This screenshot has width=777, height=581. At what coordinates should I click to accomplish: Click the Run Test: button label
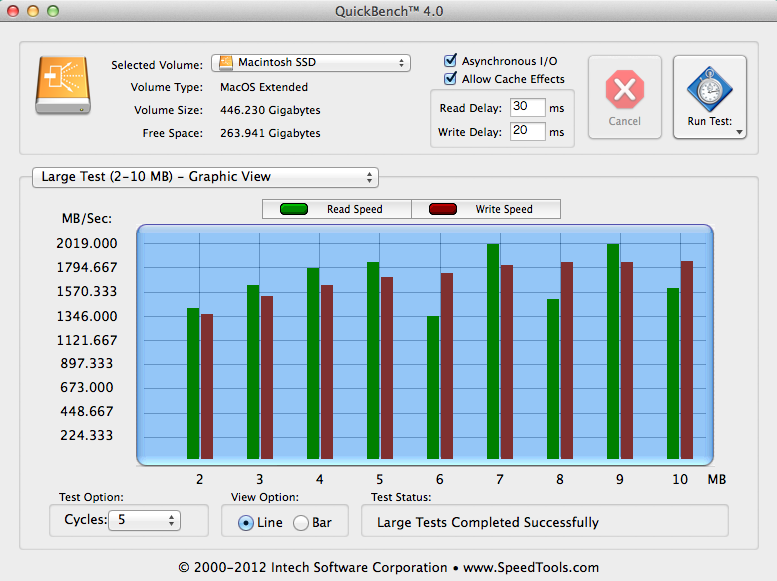710,121
